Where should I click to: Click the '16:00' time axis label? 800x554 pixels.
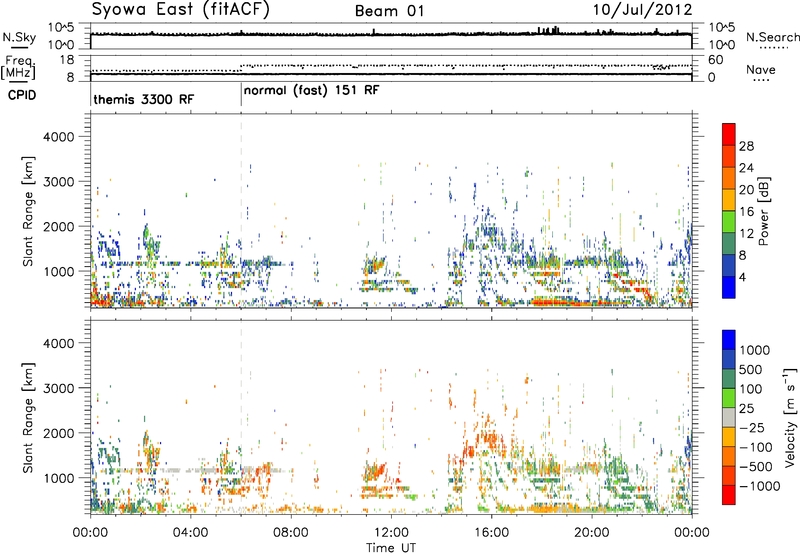[492, 533]
